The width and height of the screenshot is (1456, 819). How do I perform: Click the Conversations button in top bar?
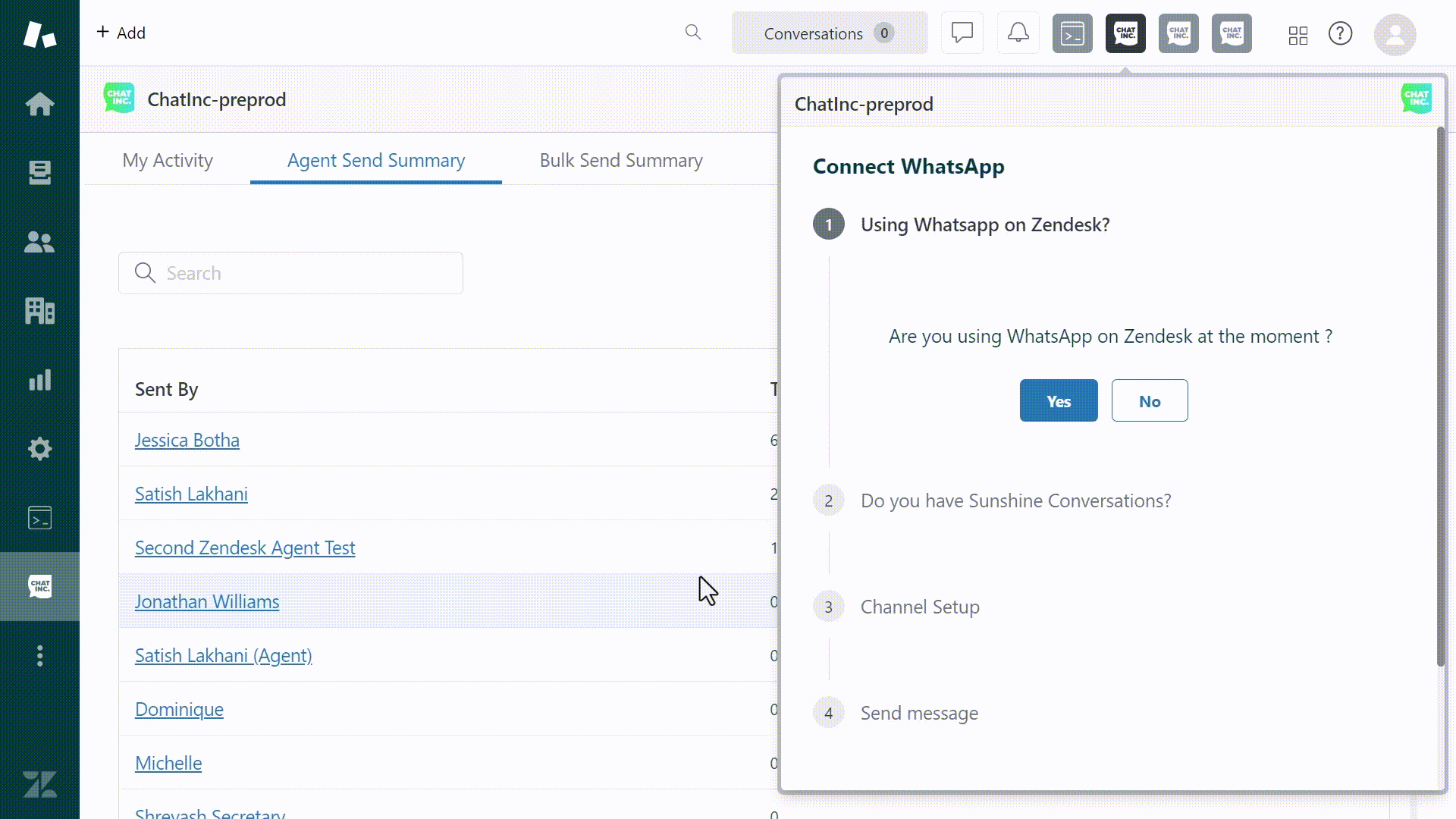tap(829, 33)
